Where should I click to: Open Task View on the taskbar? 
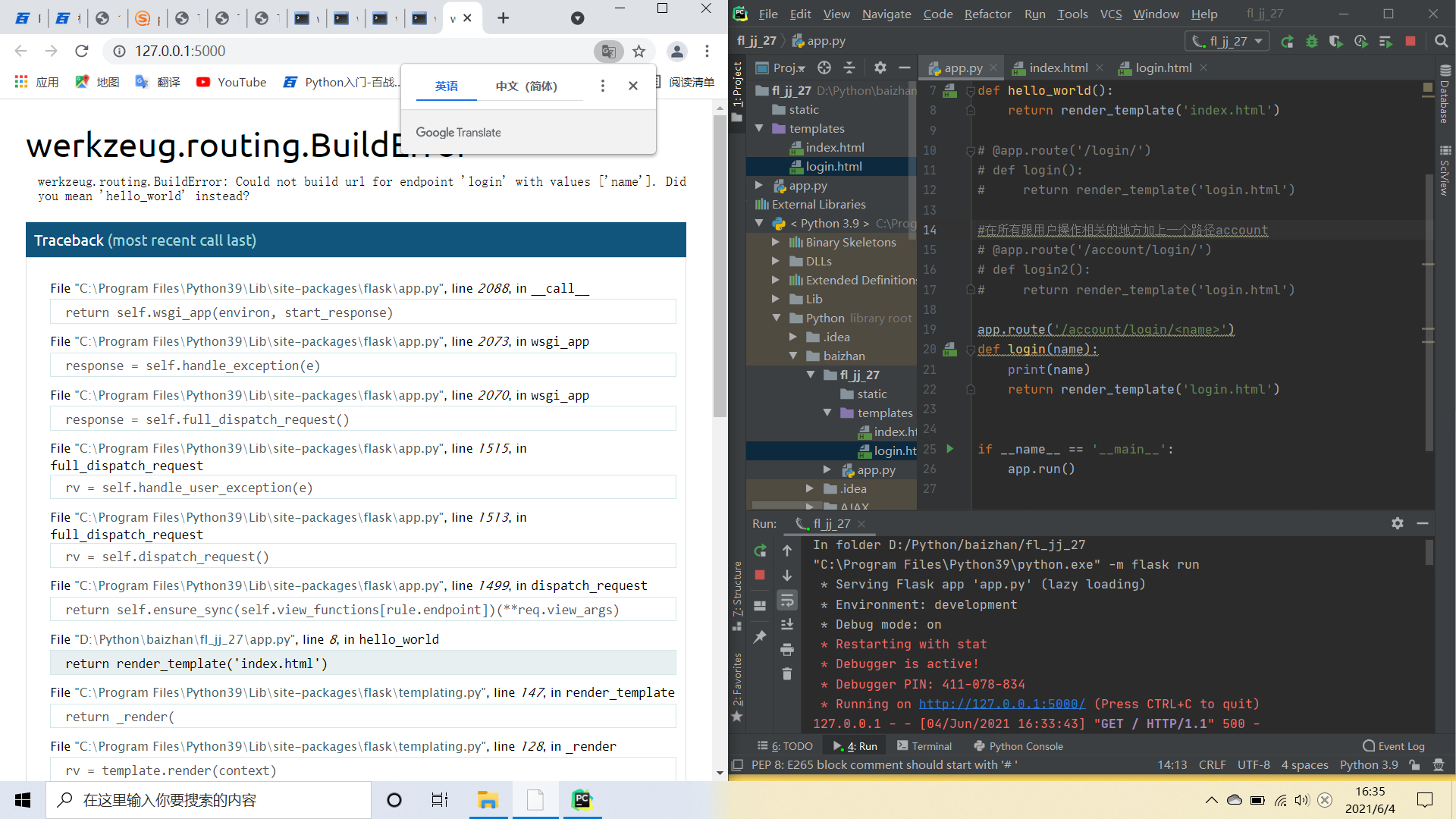(440, 800)
